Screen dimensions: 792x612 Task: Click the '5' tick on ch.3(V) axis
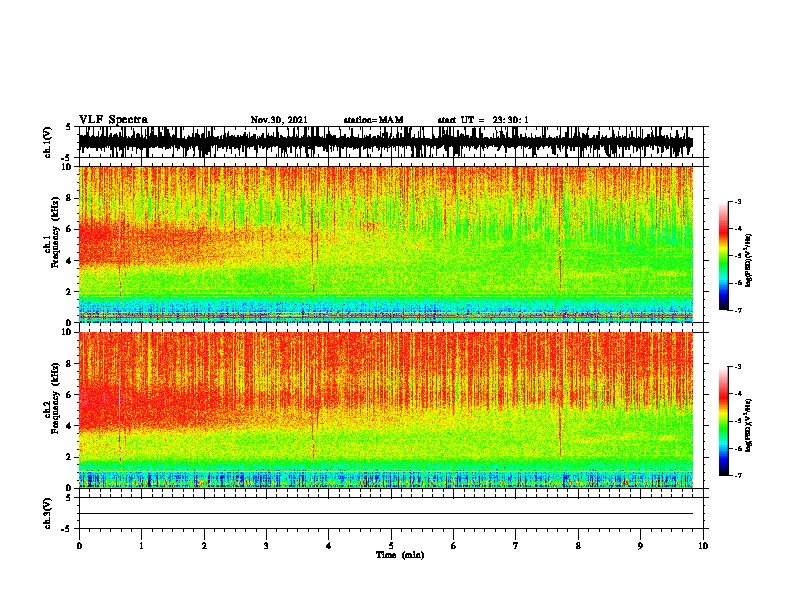click(x=69, y=498)
